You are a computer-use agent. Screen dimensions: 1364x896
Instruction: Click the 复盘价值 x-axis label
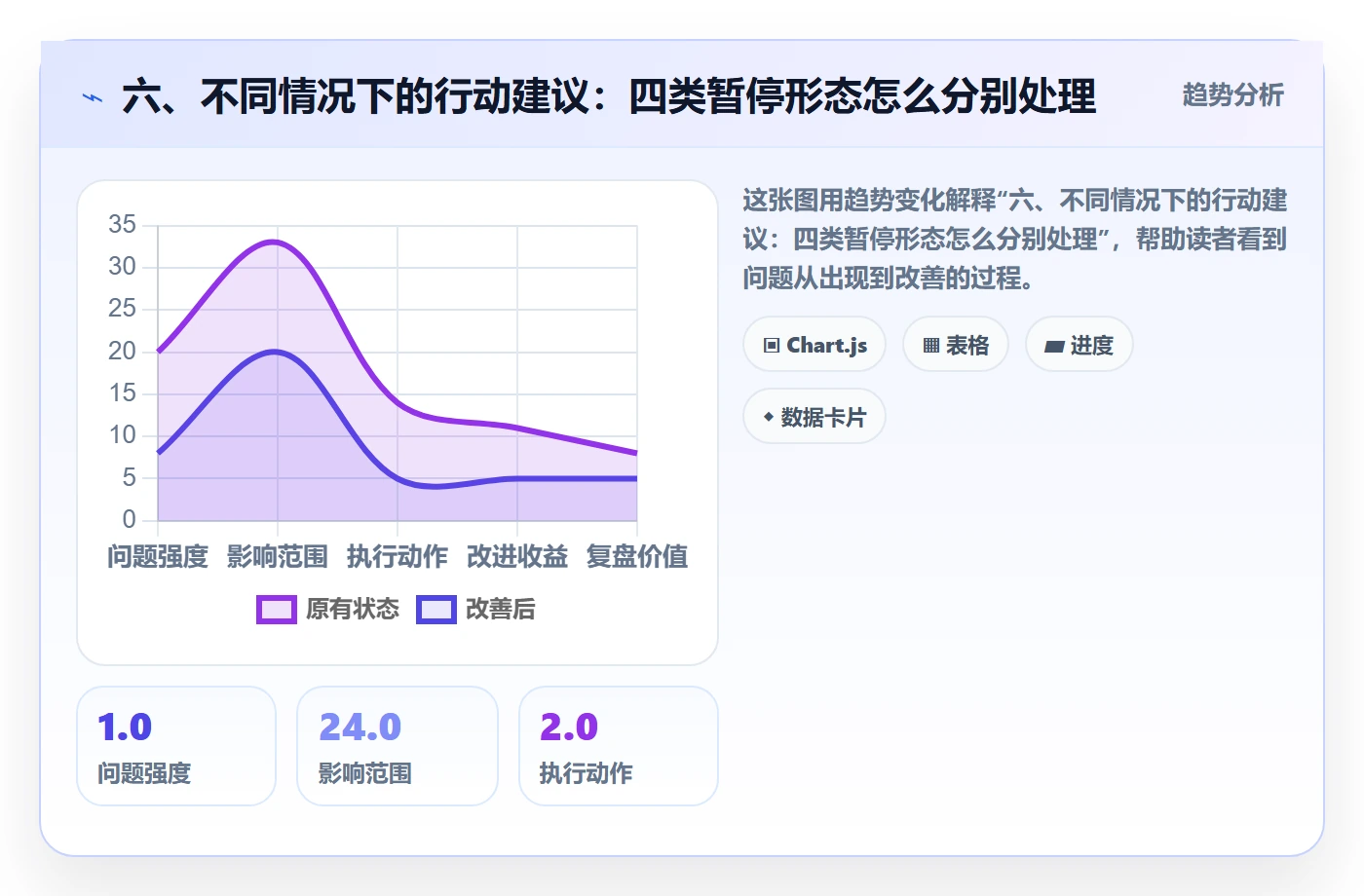click(x=637, y=557)
